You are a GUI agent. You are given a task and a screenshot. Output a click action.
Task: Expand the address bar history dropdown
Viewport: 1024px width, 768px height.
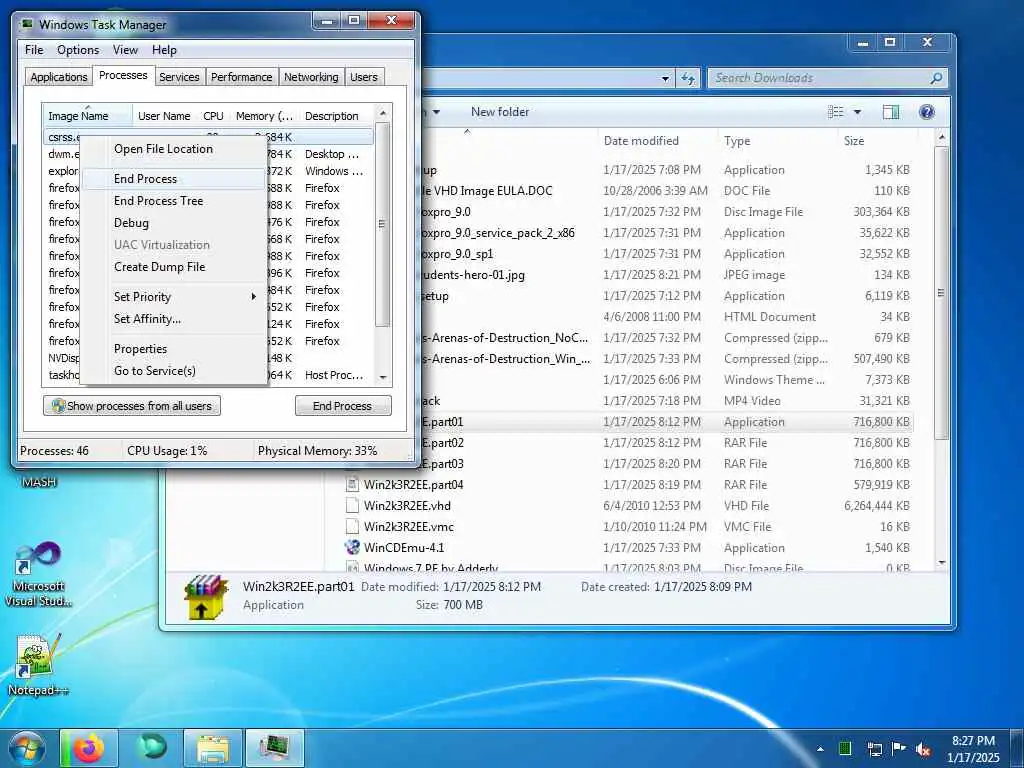(x=665, y=78)
